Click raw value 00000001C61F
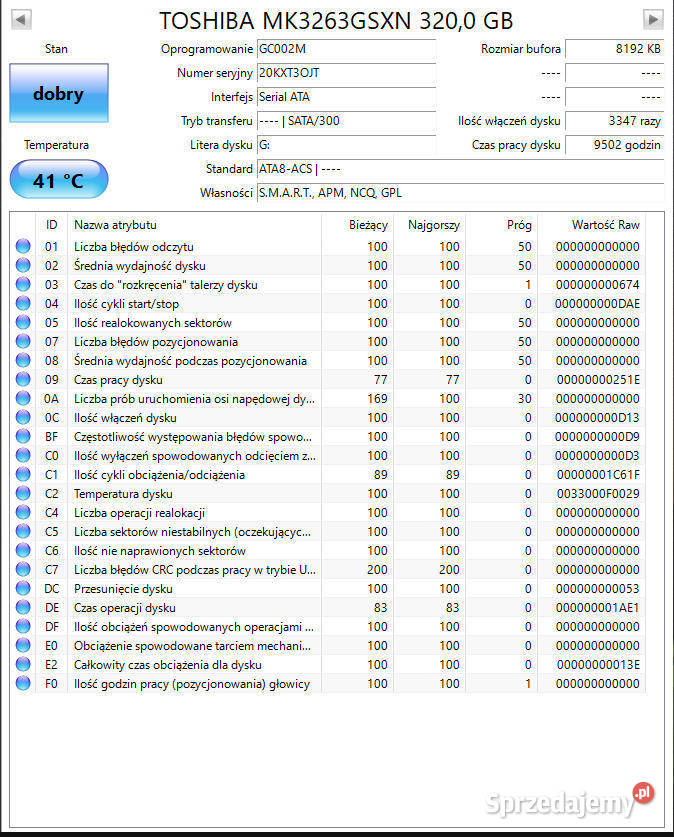Viewport: 674px width, 837px height. click(598, 475)
